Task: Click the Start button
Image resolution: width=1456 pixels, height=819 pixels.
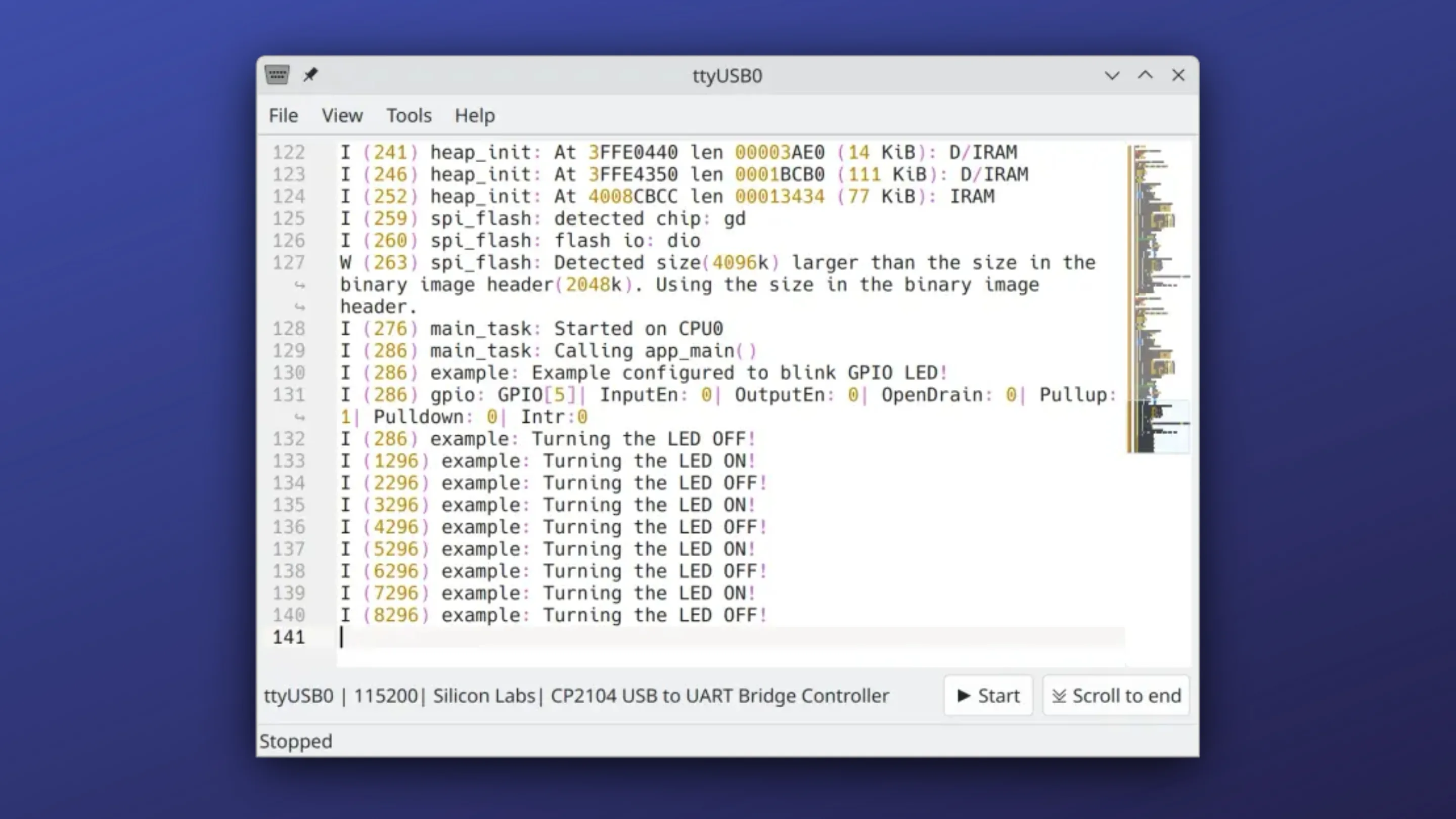Action: pyautogui.click(x=988, y=695)
